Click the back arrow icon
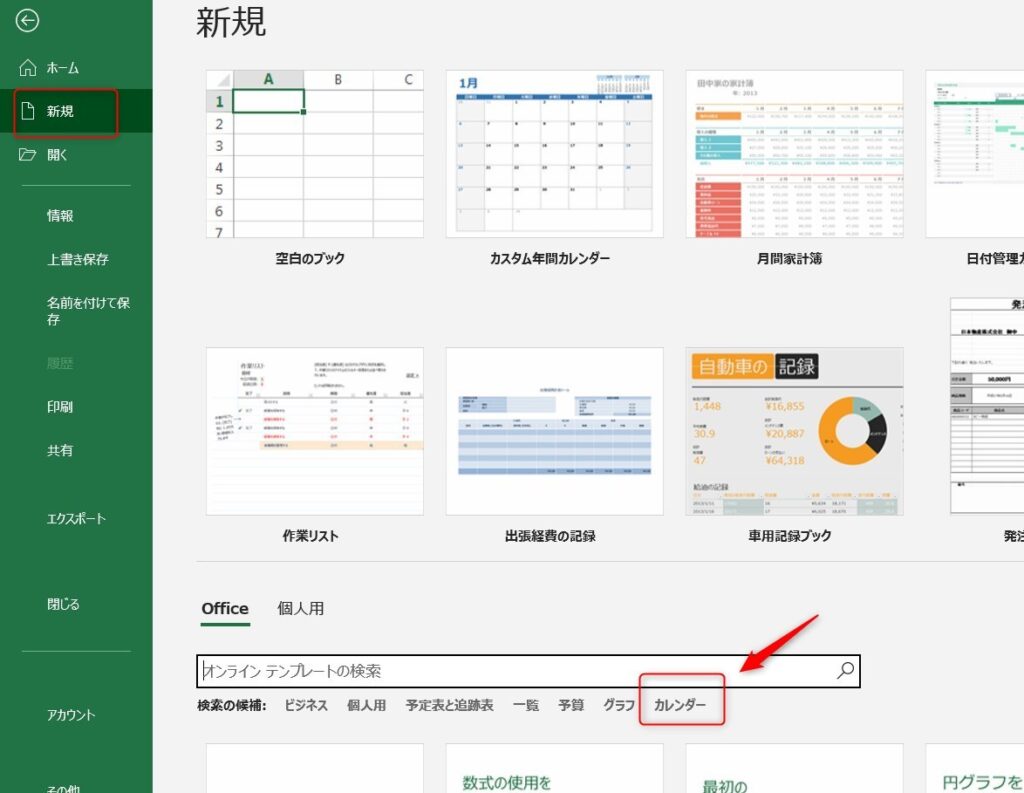Image resolution: width=1024 pixels, height=793 pixels. point(27,21)
